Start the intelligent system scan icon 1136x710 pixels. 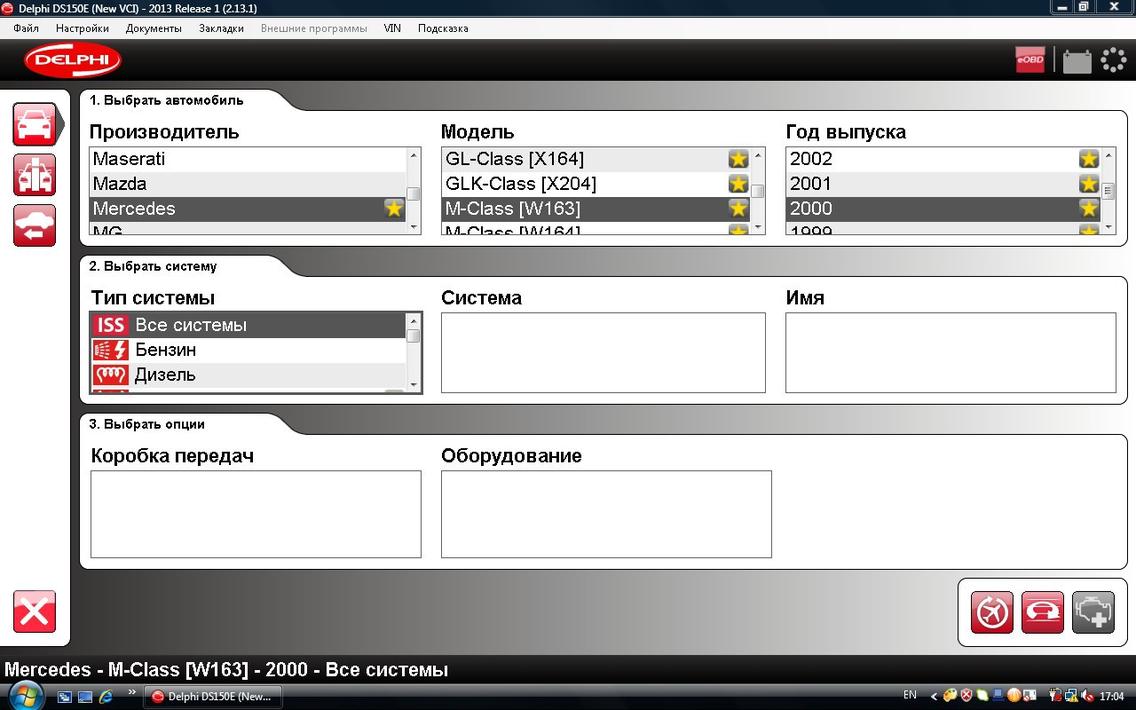click(x=992, y=613)
